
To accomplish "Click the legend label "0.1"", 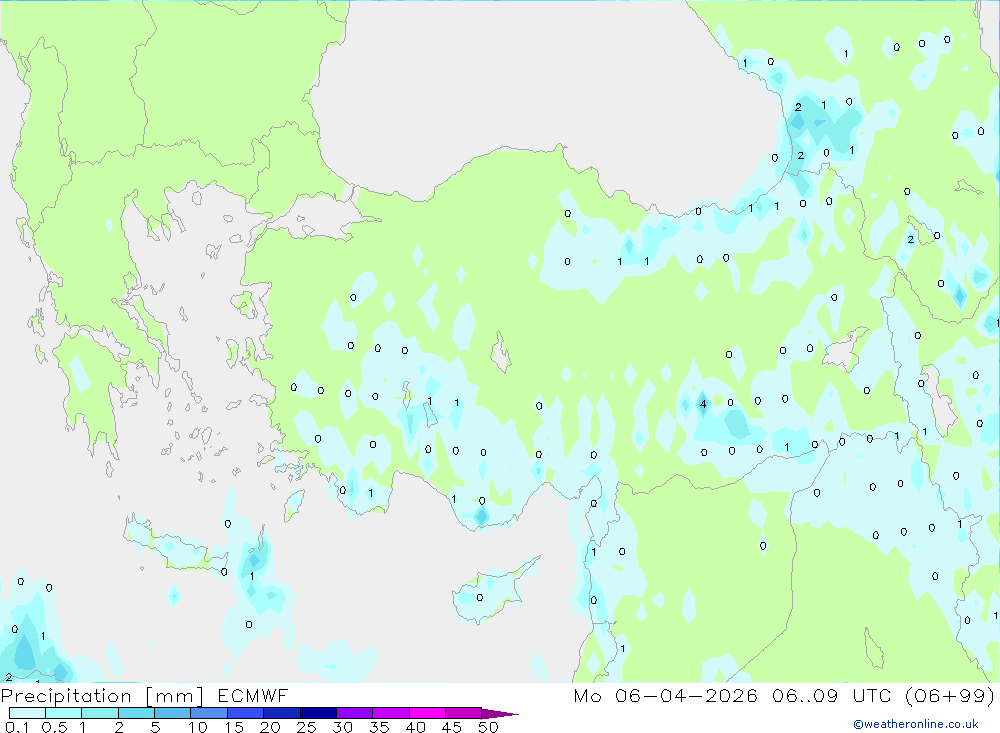I will point(17,727).
